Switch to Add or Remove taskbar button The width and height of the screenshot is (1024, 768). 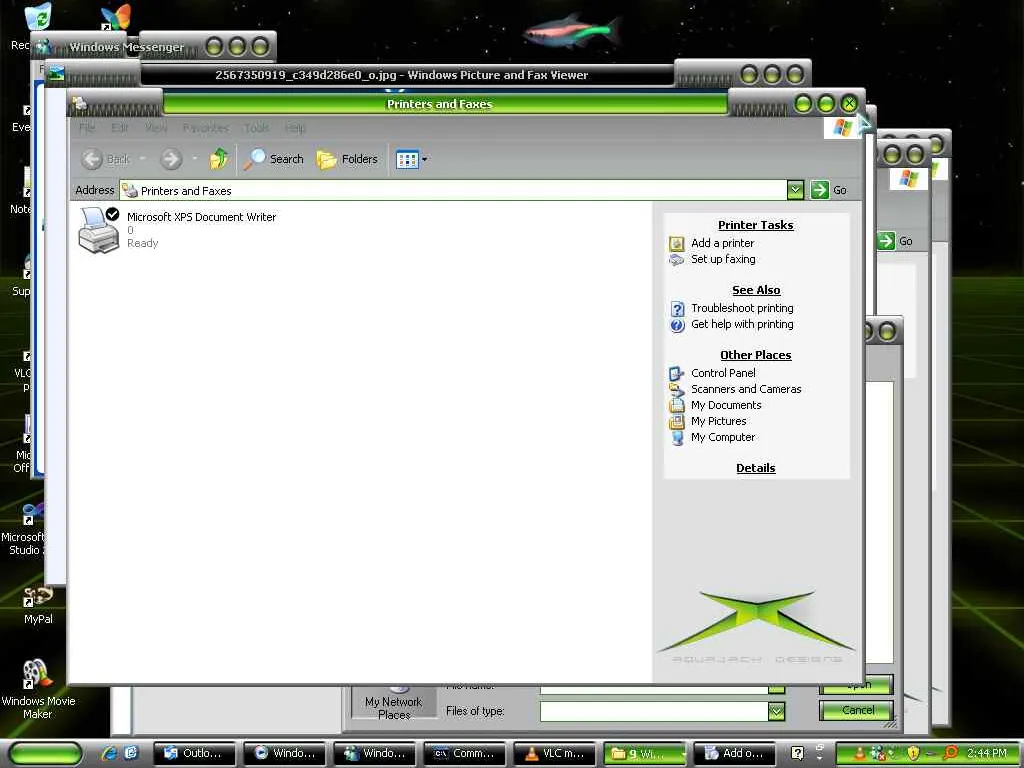coord(735,753)
